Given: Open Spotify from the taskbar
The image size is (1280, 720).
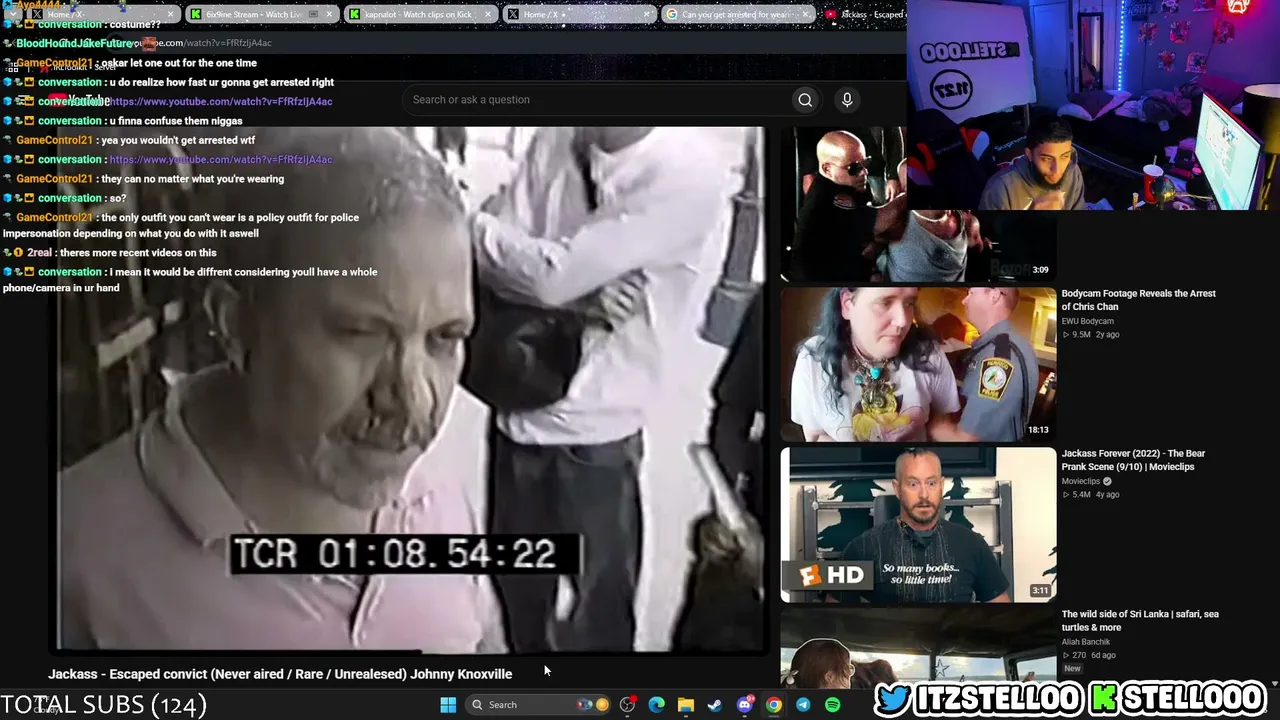Looking at the screenshot, I should click(833, 705).
